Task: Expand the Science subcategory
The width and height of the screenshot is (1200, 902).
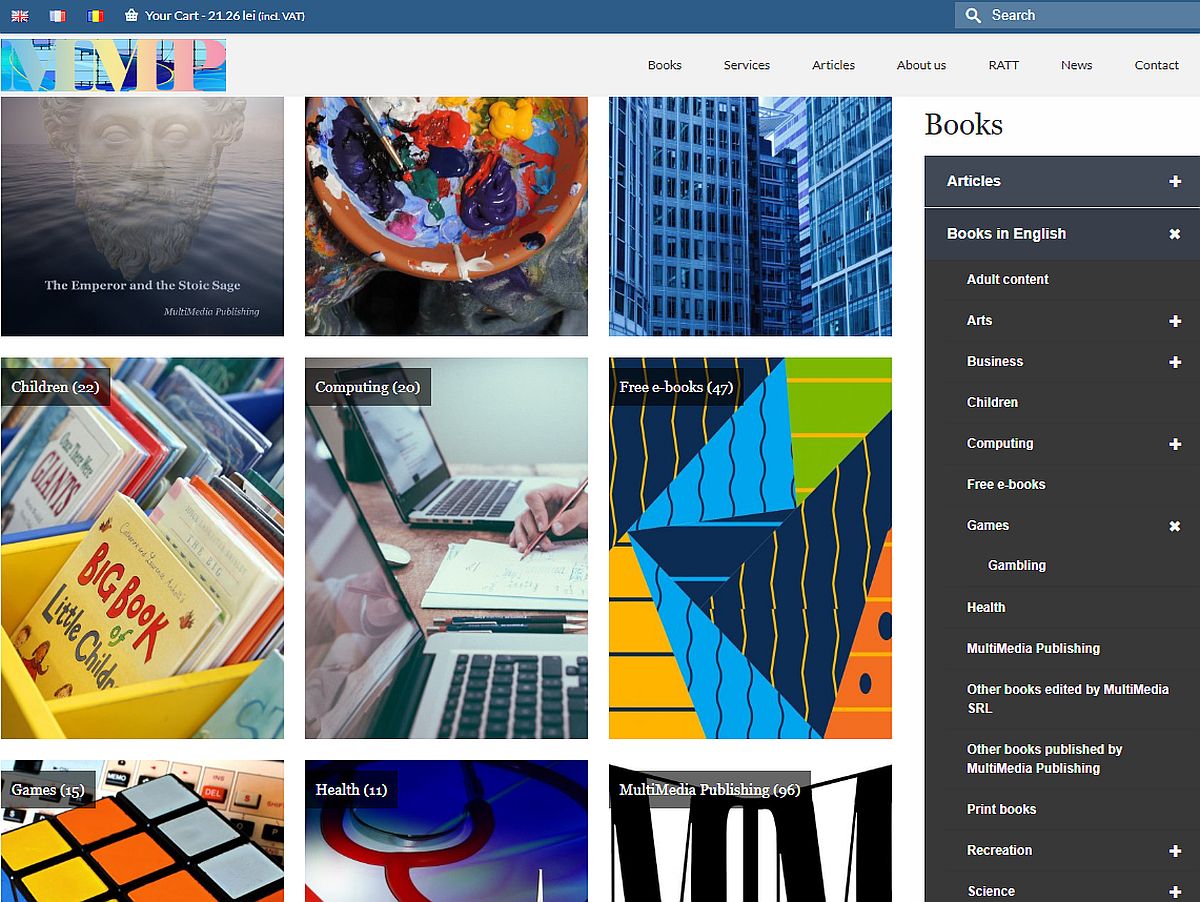Action: pos(1175,892)
